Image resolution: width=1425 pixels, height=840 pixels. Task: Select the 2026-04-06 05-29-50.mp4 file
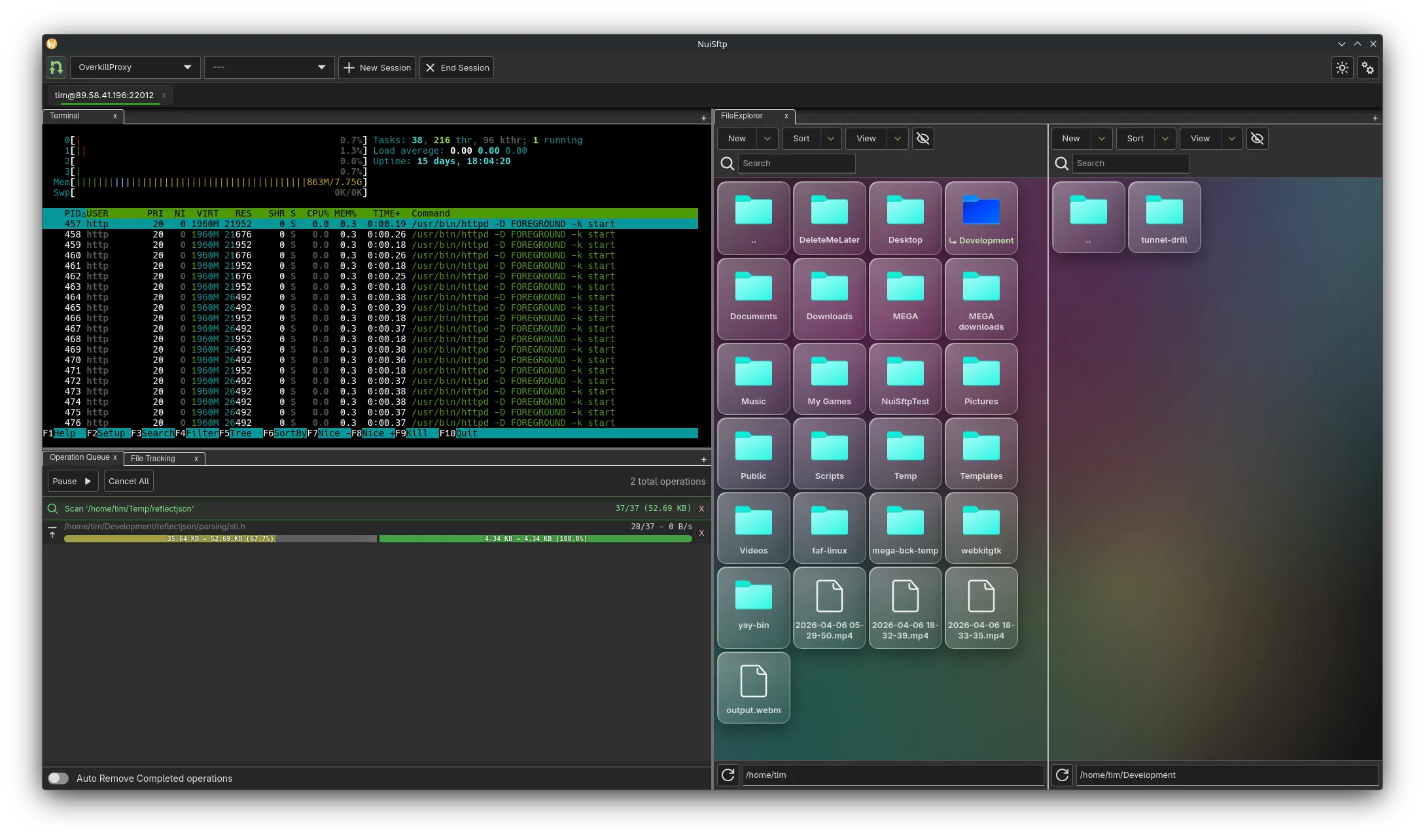click(x=829, y=608)
